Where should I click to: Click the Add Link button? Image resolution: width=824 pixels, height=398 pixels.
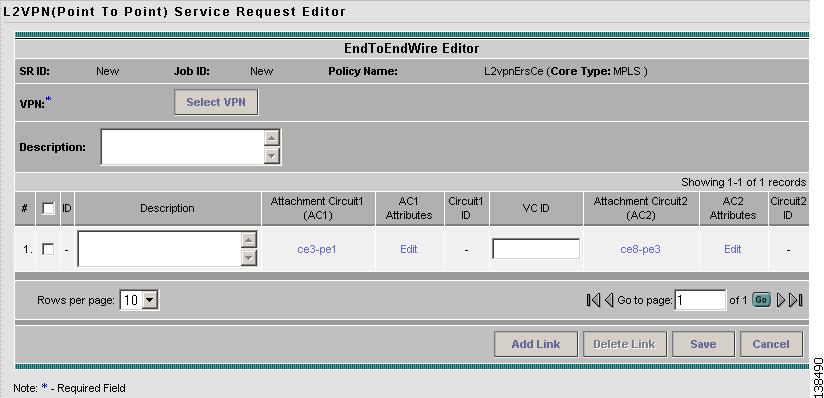point(535,344)
